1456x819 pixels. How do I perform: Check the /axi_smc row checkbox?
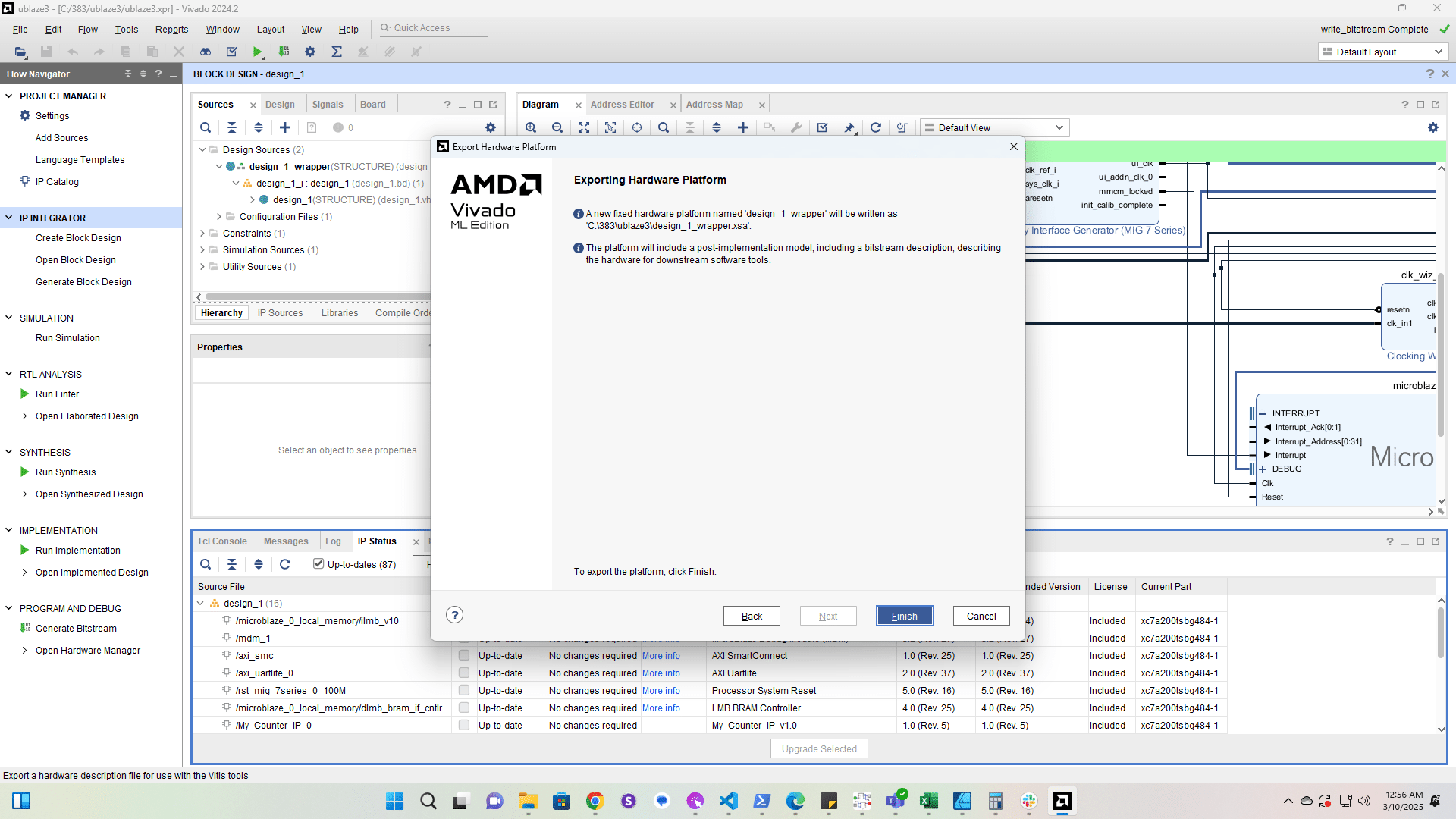[x=464, y=656]
